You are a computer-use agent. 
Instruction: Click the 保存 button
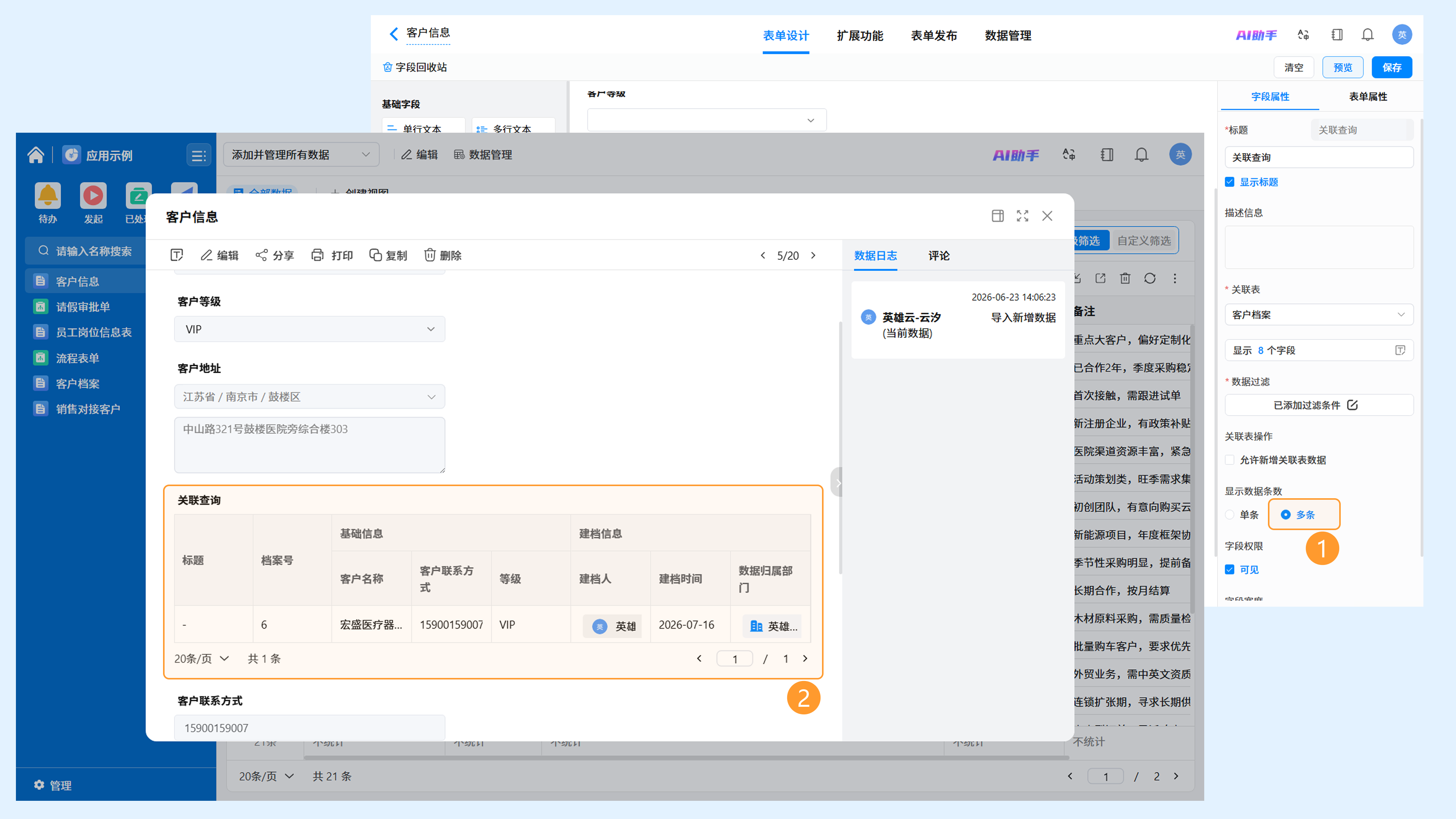pyautogui.click(x=1392, y=67)
